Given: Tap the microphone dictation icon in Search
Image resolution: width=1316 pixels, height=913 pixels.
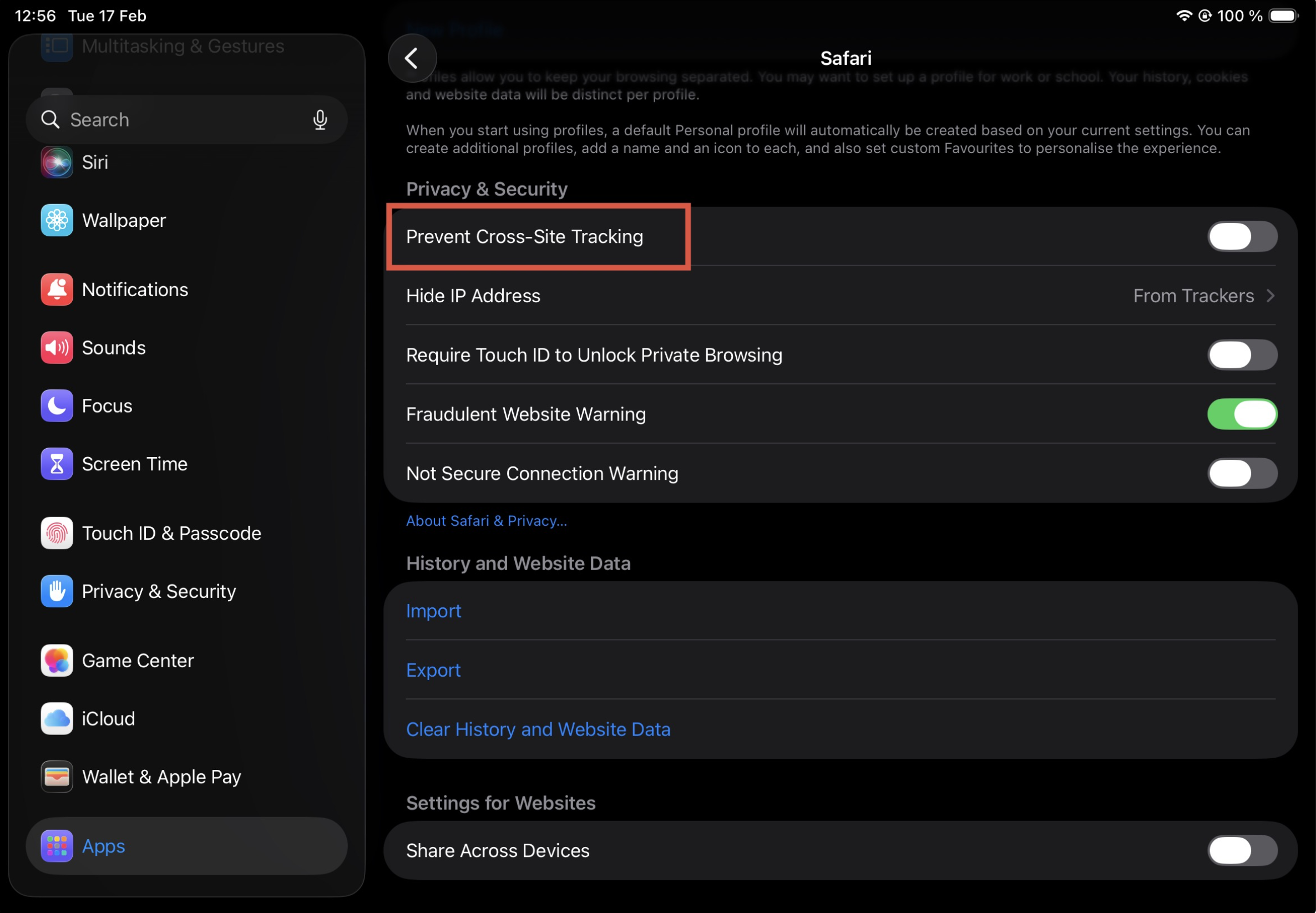Looking at the screenshot, I should pos(320,120).
